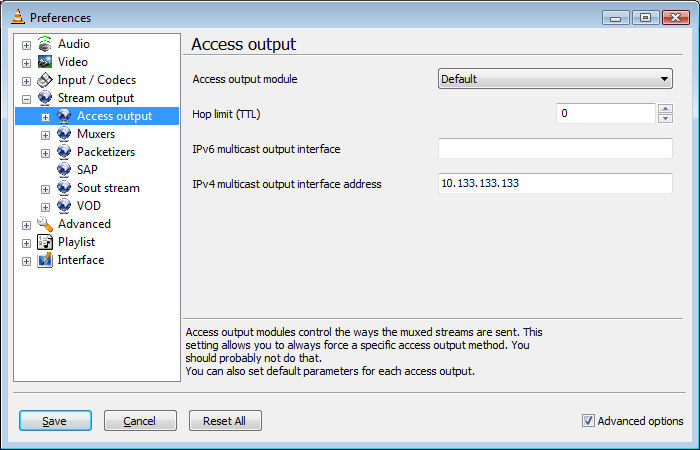Click the Reset All button
The width and height of the screenshot is (700, 450).
click(225, 421)
